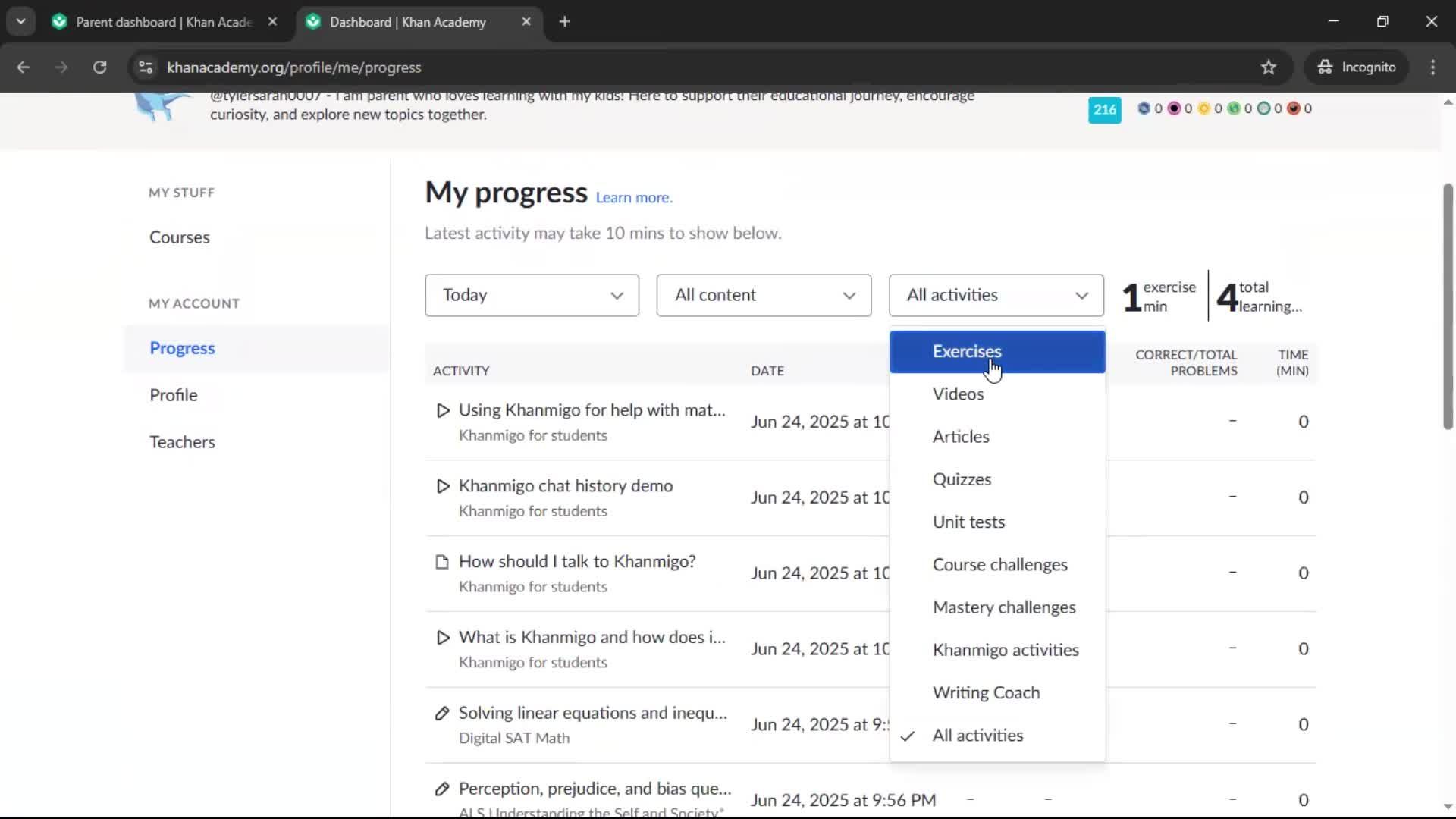Pick Writing Coach from the list

tap(997, 692)
